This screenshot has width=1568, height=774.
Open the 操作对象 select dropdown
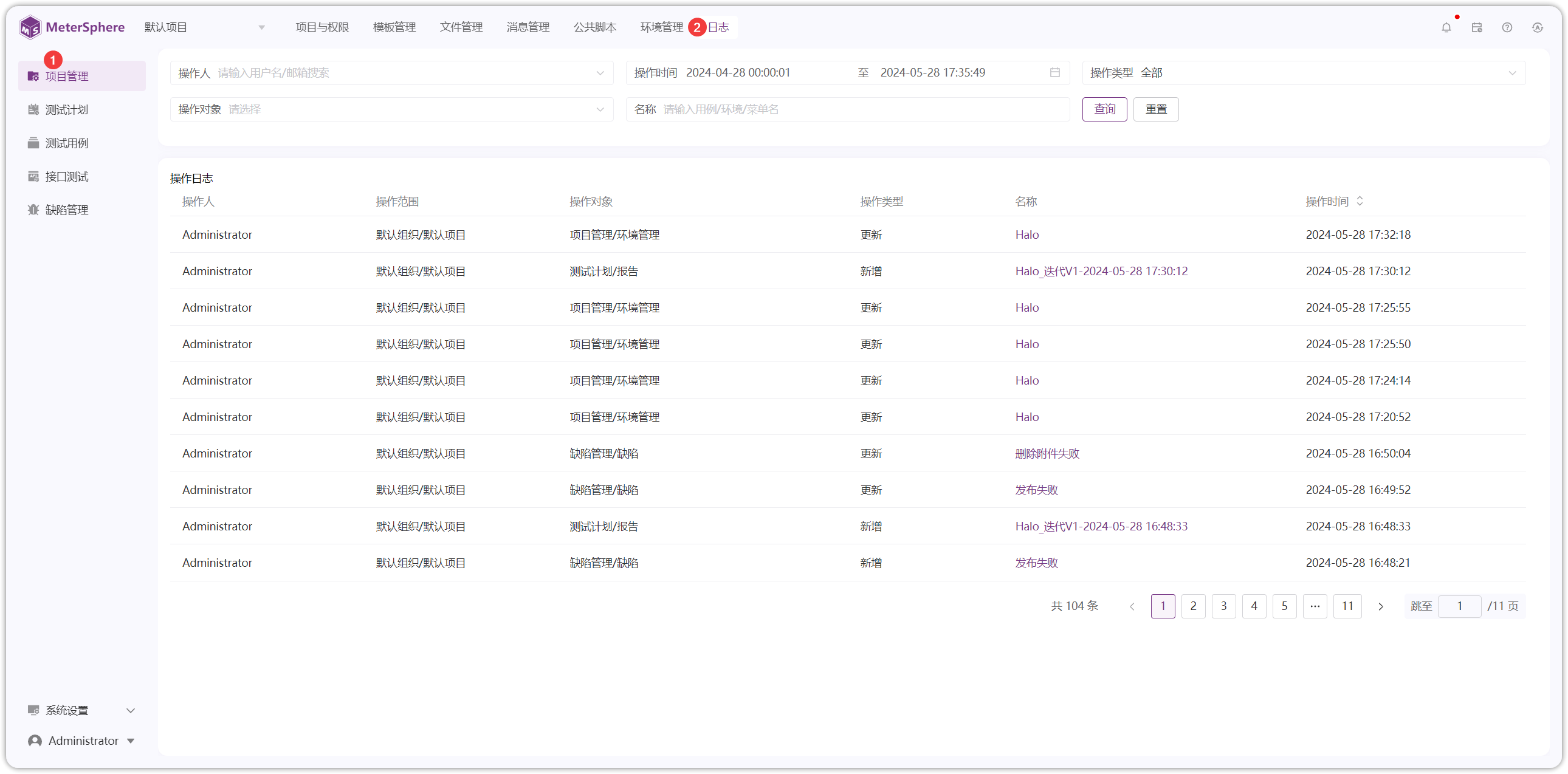392,109
